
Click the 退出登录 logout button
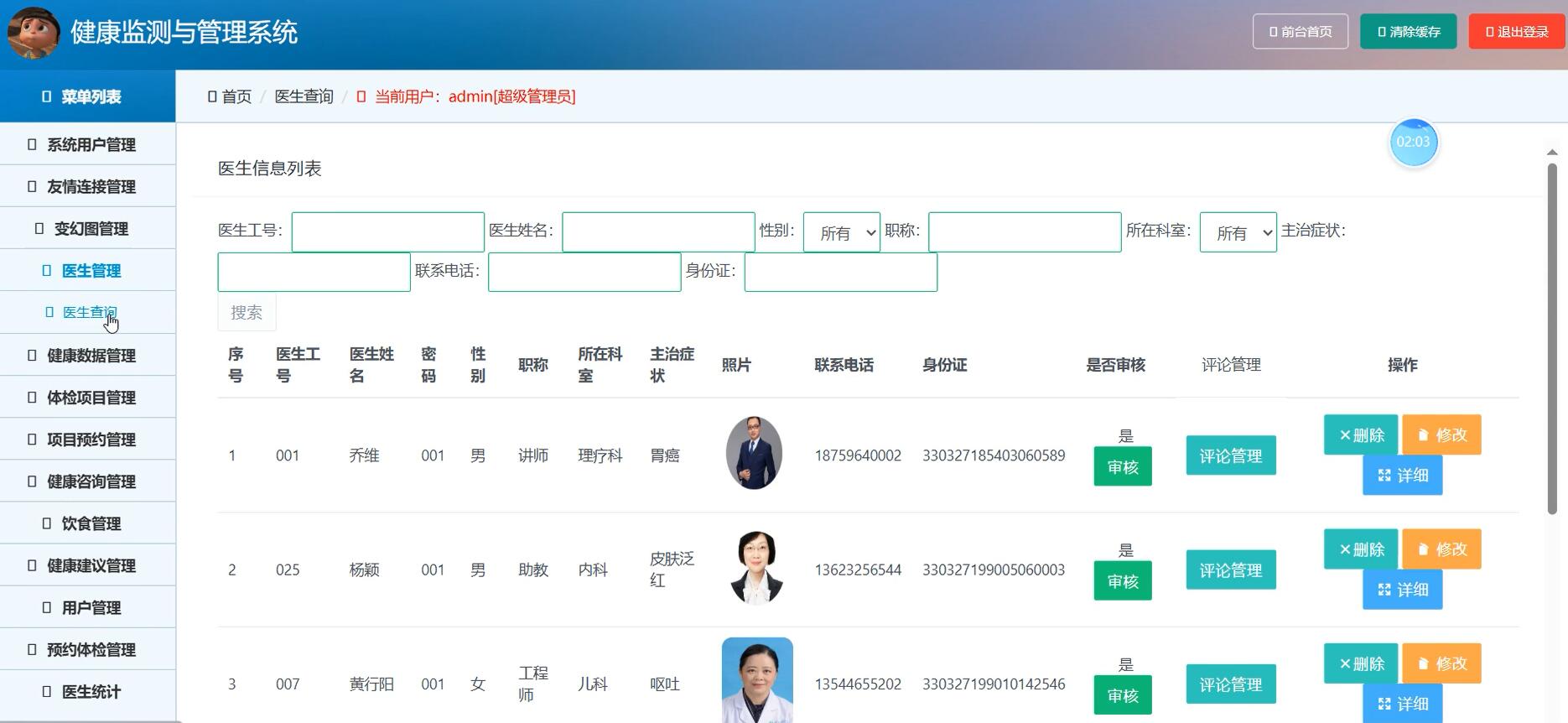click(x=1517, y=32)
